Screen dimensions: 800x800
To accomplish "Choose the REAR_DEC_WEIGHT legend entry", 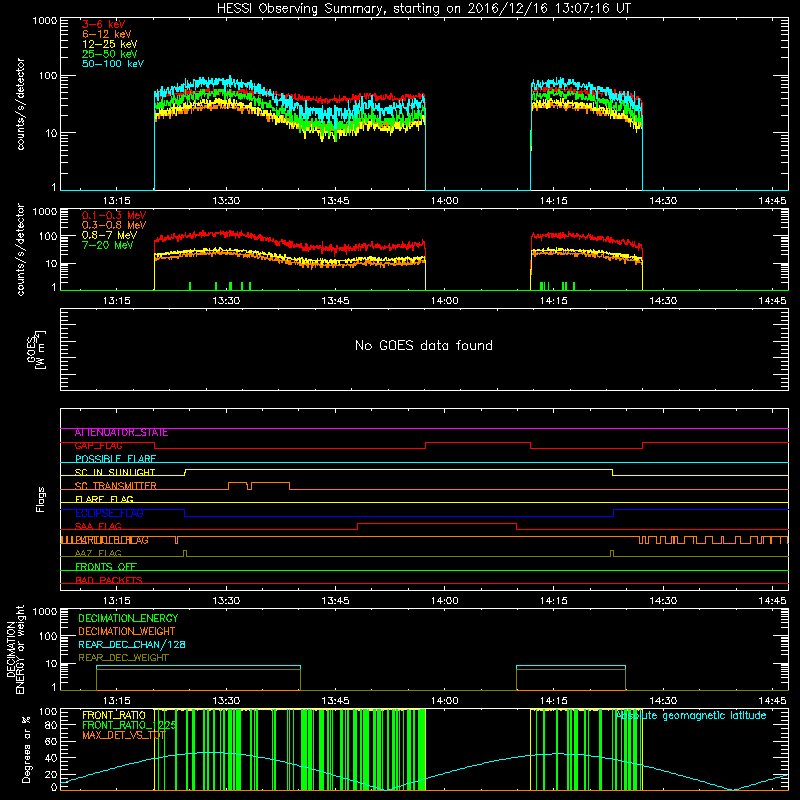I will point(123,658).
